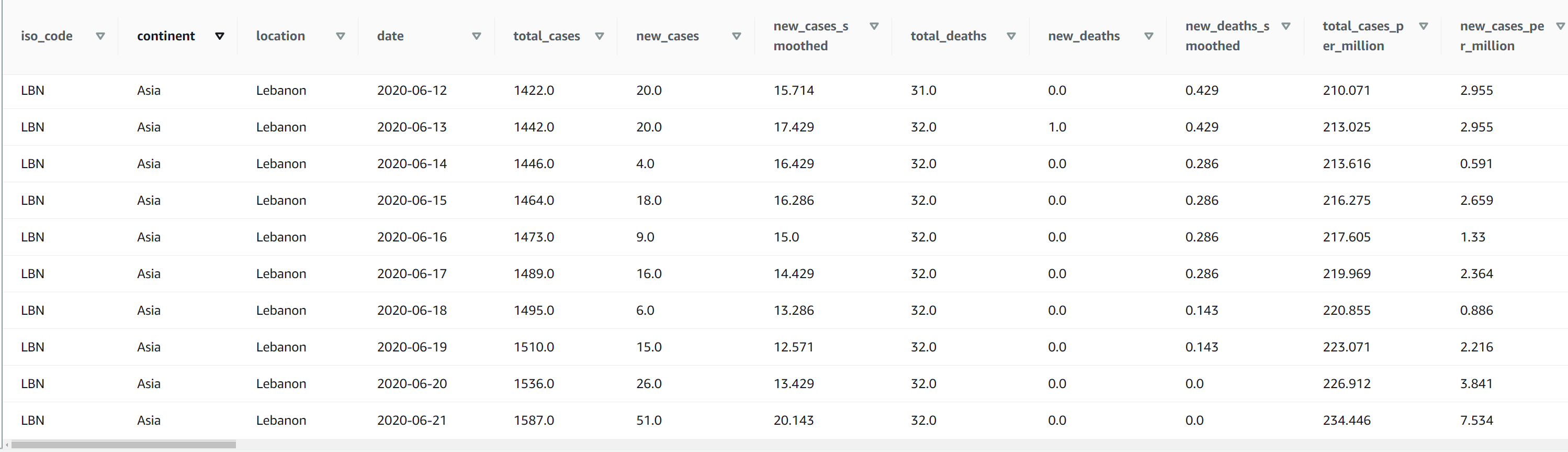Image resolution: width=1568 pixels, height=452 pixels.
Task: Click the total_cases cell showing 1587.0
Action: click(x=533, y=421)
